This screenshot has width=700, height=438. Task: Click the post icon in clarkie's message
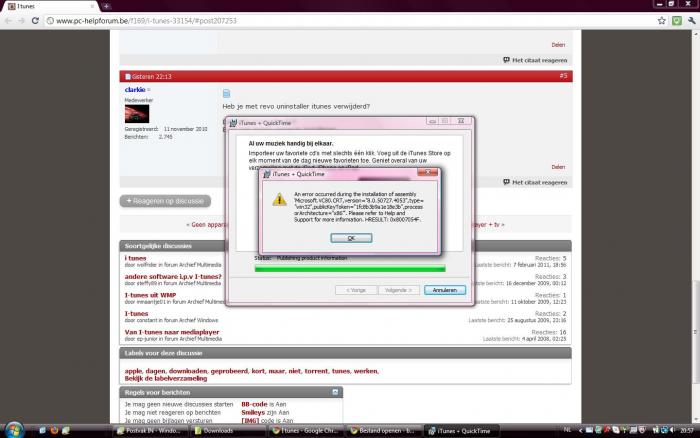click(226, 93)
